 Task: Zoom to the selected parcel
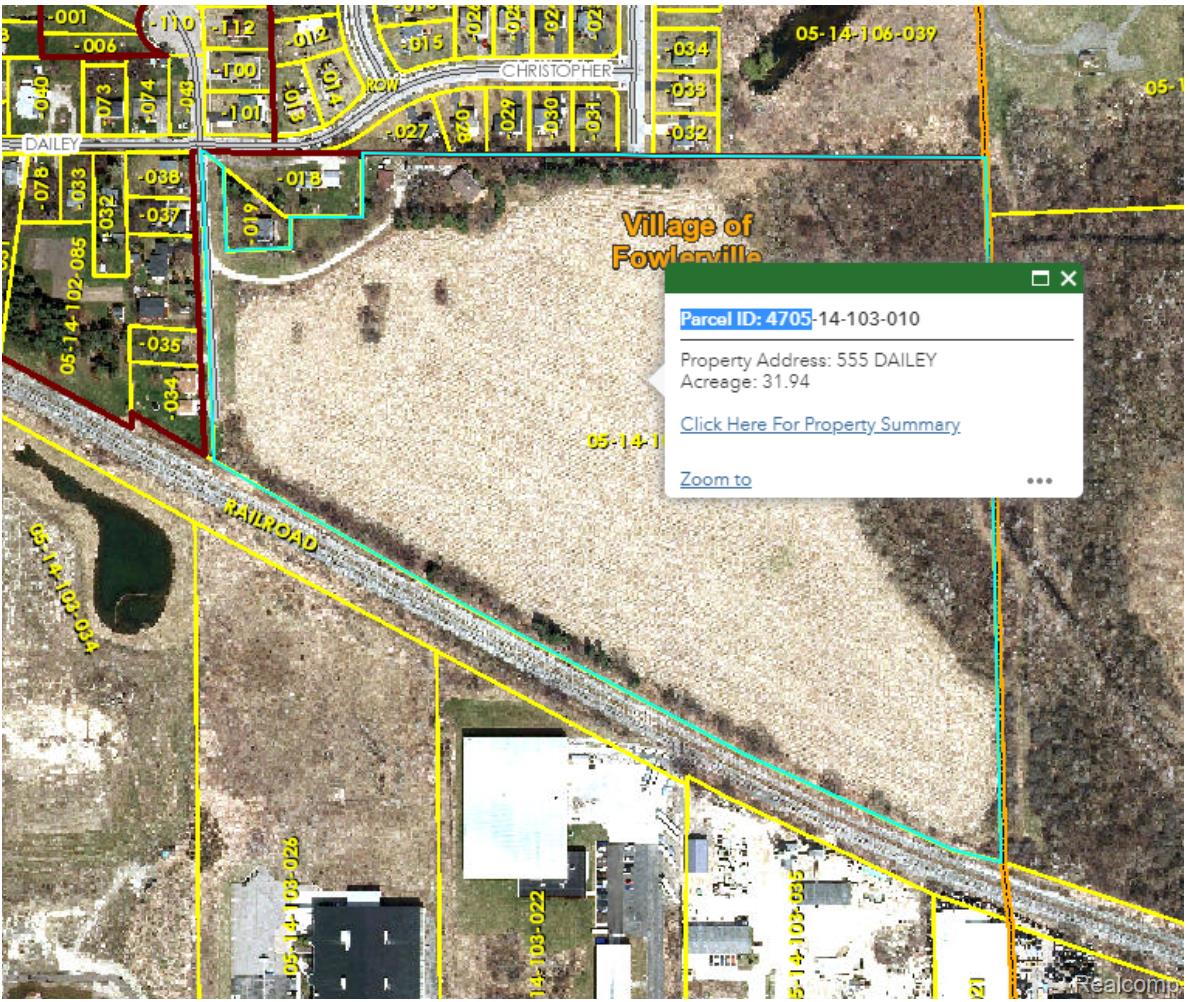[715, 480]
